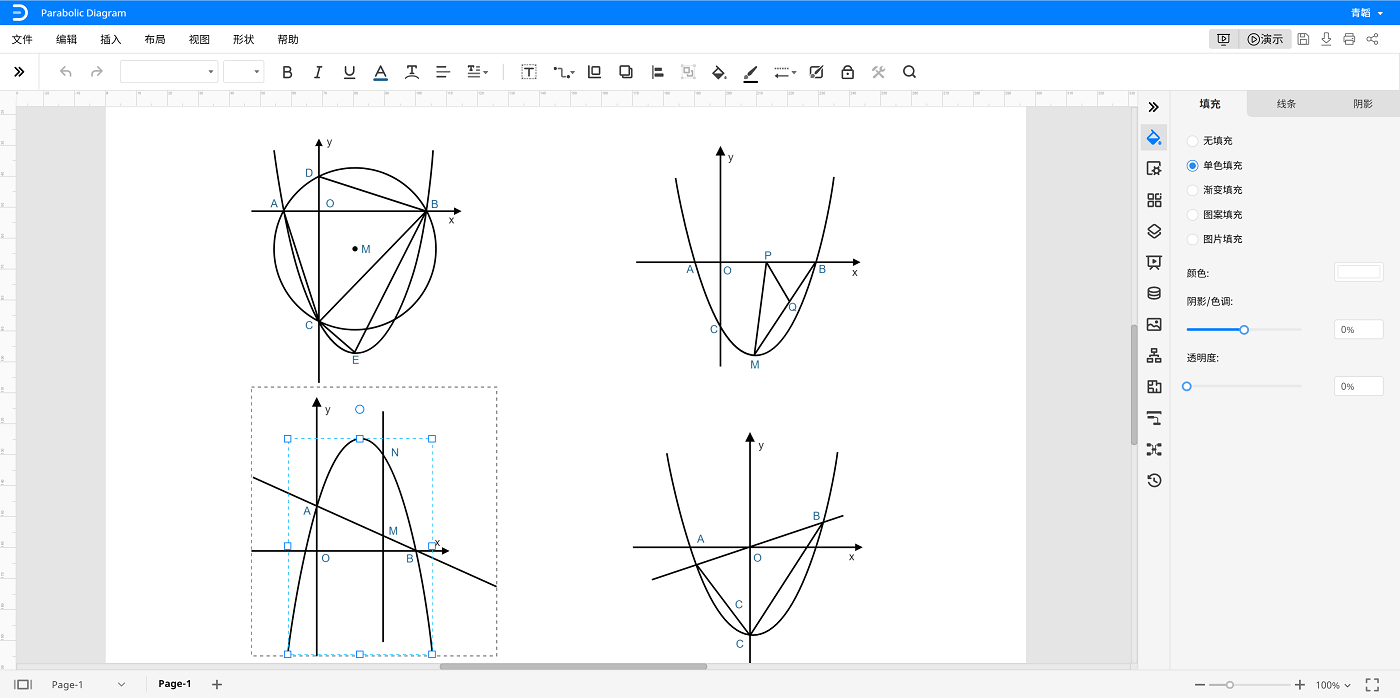Click the send-to-back icon
Viewport: 1400px width, 698px height.
point(626,72)
